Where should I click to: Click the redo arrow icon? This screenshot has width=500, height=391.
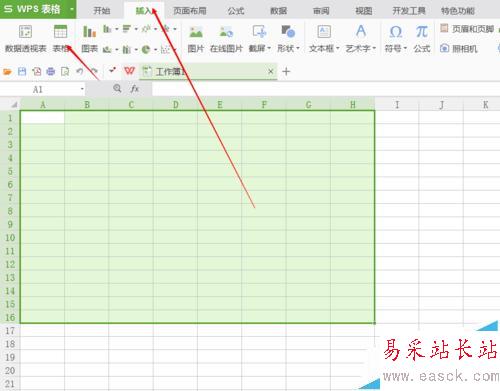pyautogui.click(x=94, y=71)
